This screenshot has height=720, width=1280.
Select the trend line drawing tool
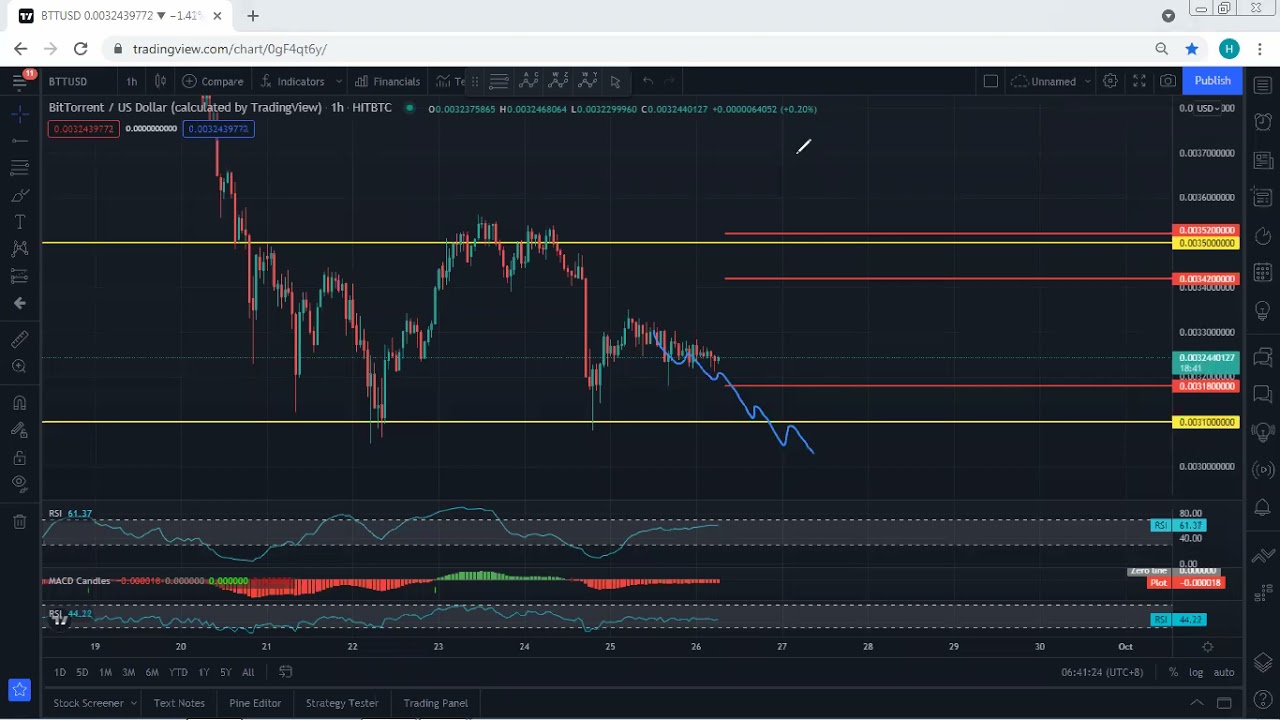[x=19, y=141]
